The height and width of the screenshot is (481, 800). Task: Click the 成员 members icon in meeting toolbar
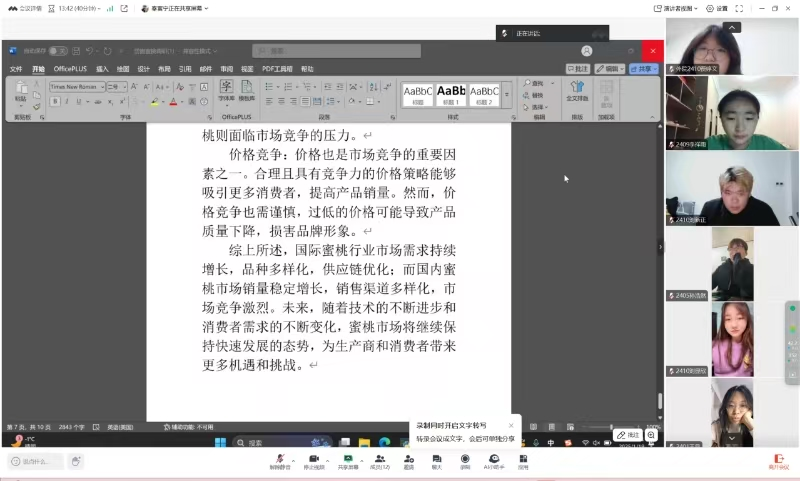coord(380,460)
